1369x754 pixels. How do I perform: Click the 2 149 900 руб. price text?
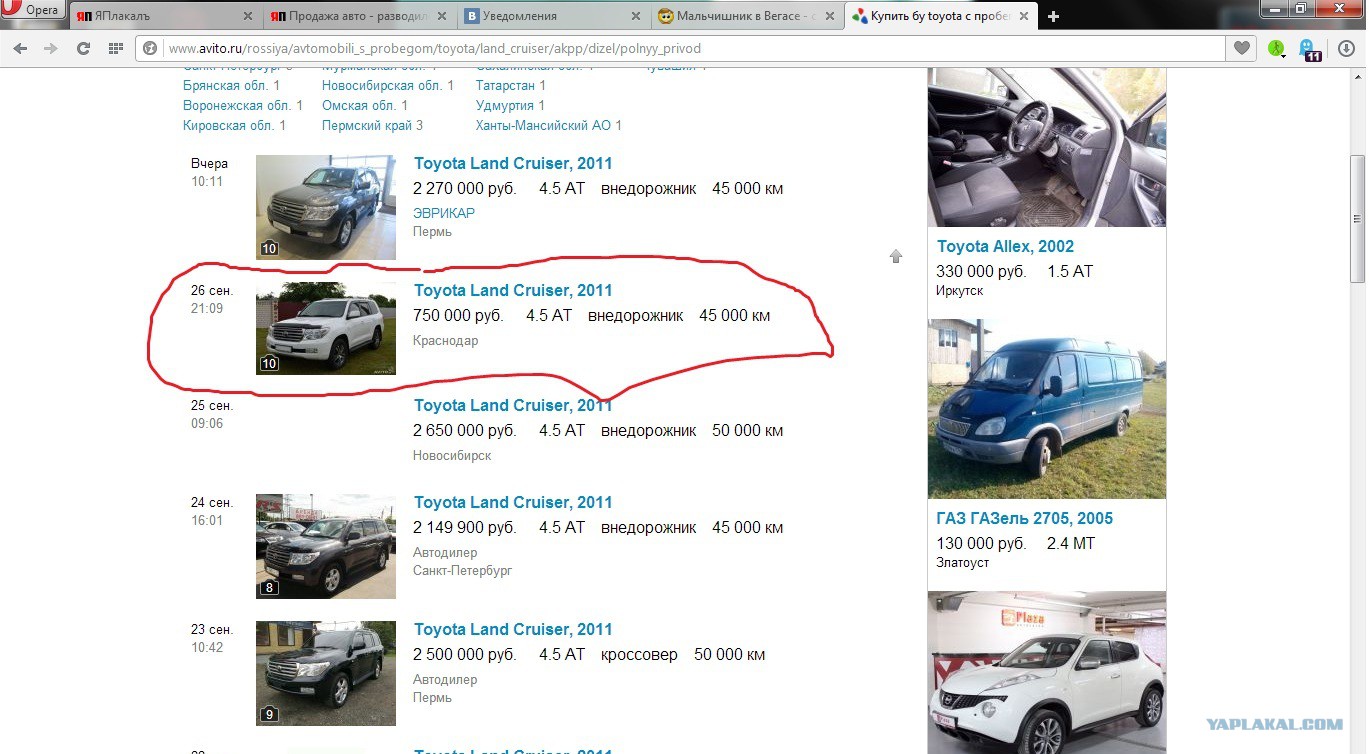click(465, 528)
